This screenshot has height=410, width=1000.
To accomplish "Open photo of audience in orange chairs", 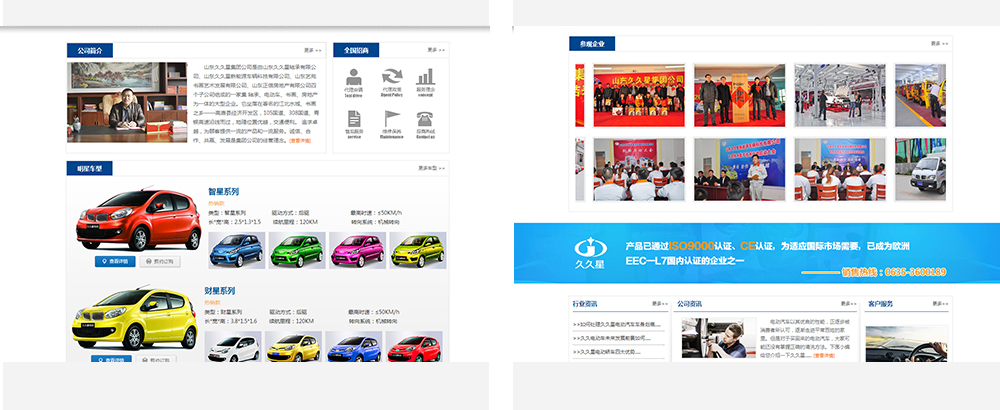I will (840, 170).
